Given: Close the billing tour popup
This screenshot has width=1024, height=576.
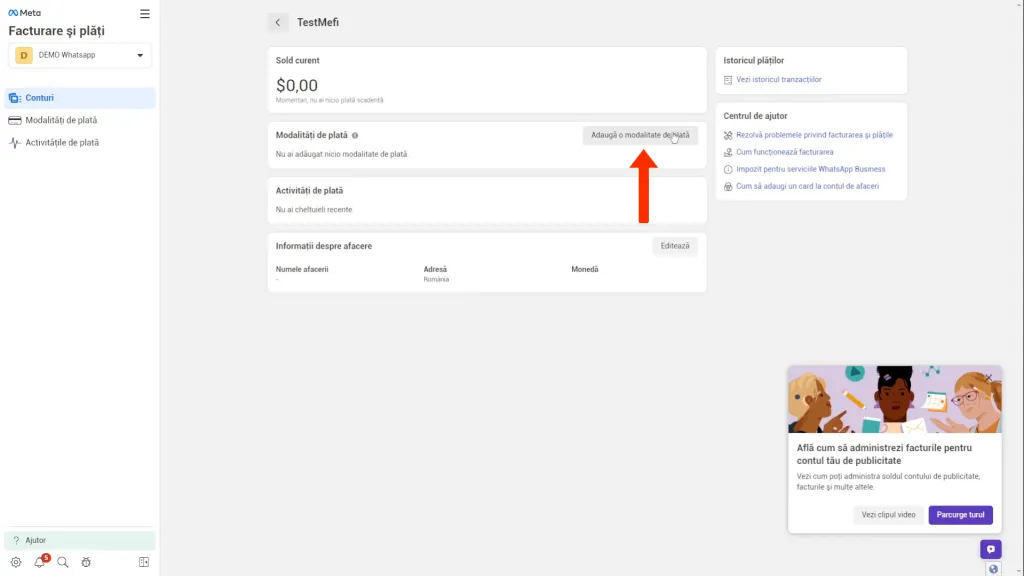Looking at the screenshot, I should [x=989, y=377].
